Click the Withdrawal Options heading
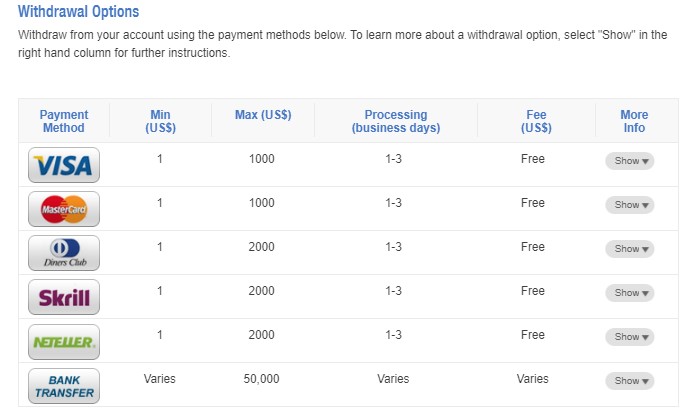This screenshot has height=412, width=681. coord(79,12)
